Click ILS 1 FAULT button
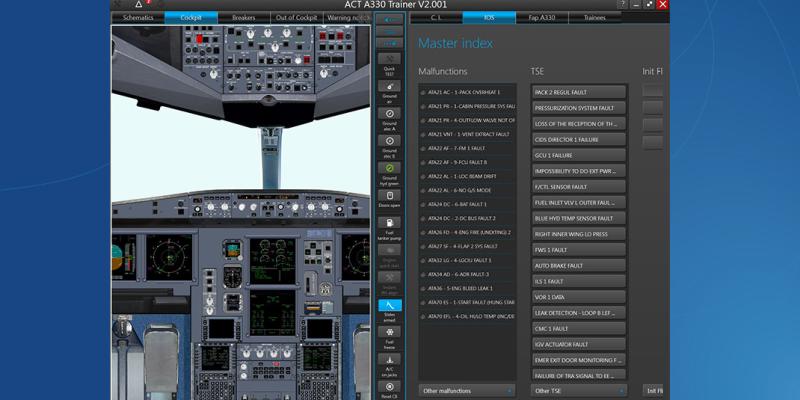800x400 pixels. 579,281
